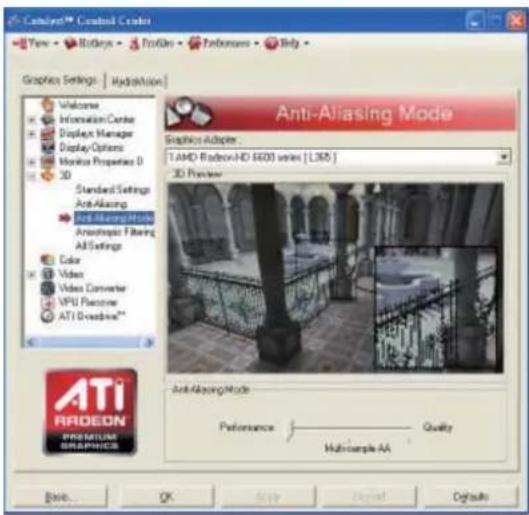Image resolution: width=529 pixels, height=515 pixels.
Task: Open the Help menu
Action: click(x=286, y=43)
